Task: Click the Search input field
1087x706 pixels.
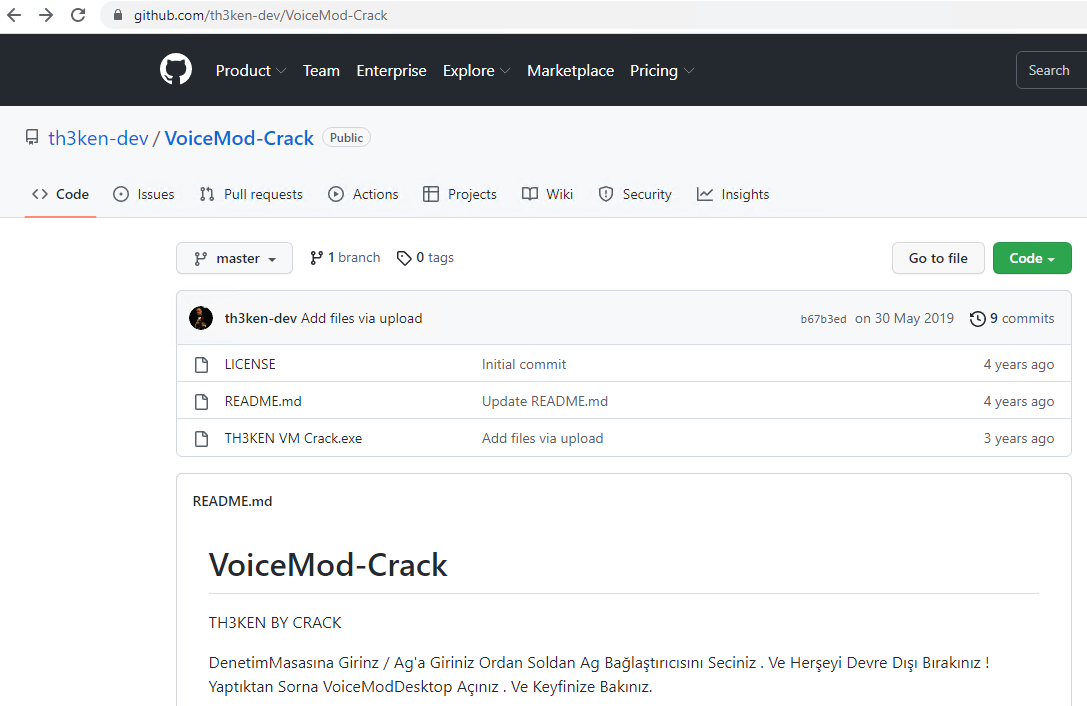Action: click(x=1051, y=70)
